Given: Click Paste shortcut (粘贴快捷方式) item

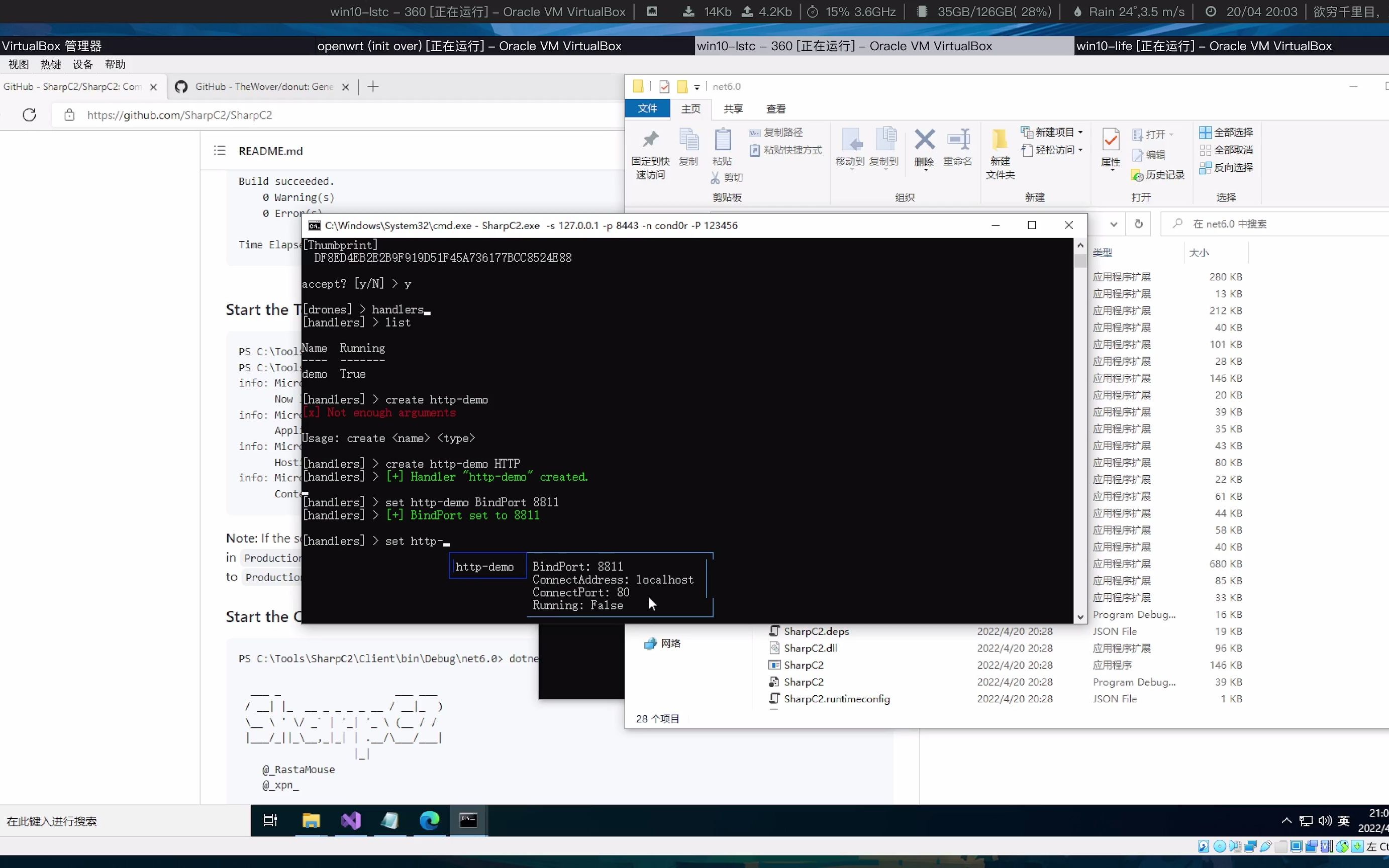Looking at the screenshot, I should pyautogui.click(x=785, y=150).
